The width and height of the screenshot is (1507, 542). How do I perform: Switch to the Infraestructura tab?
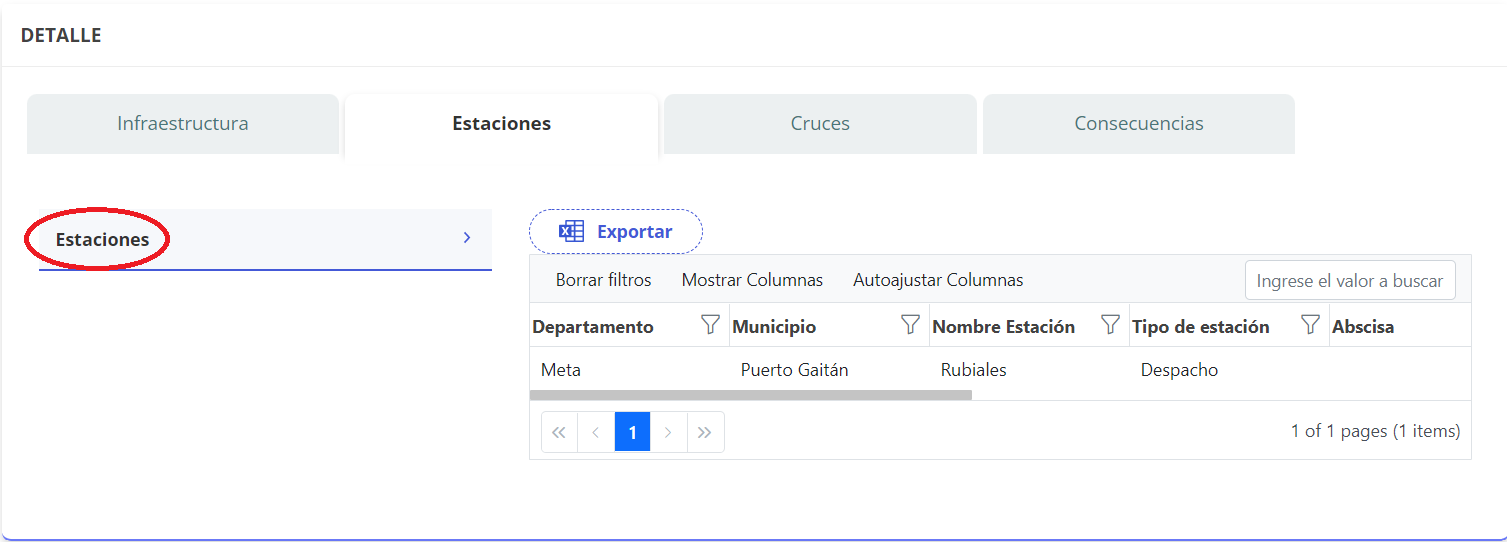pyautogui.click(x=183, y=124)
